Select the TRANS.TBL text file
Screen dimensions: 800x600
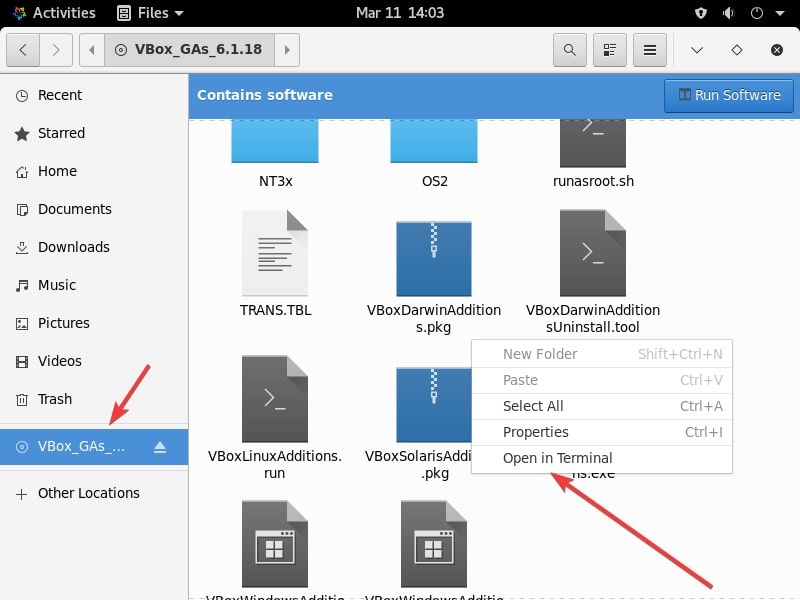pos(275,264)
